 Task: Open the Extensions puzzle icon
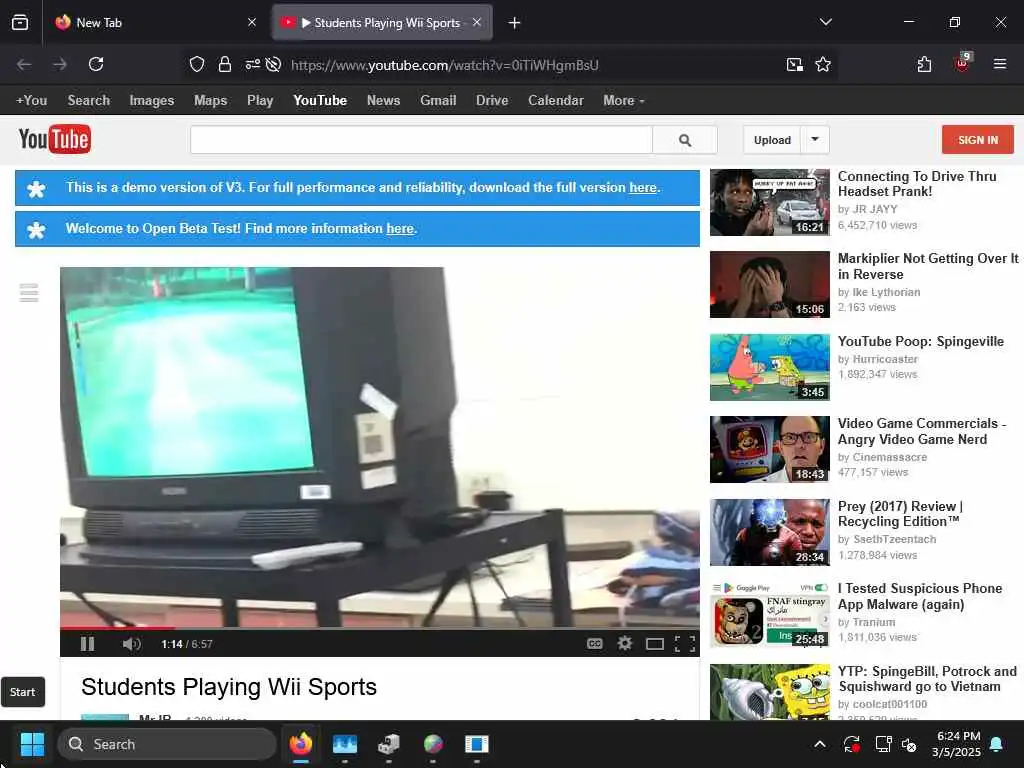[x=924, y=64]
